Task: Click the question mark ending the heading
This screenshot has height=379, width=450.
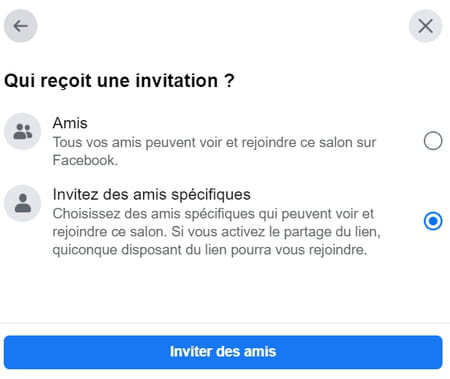Action: [x=229, y=81]
